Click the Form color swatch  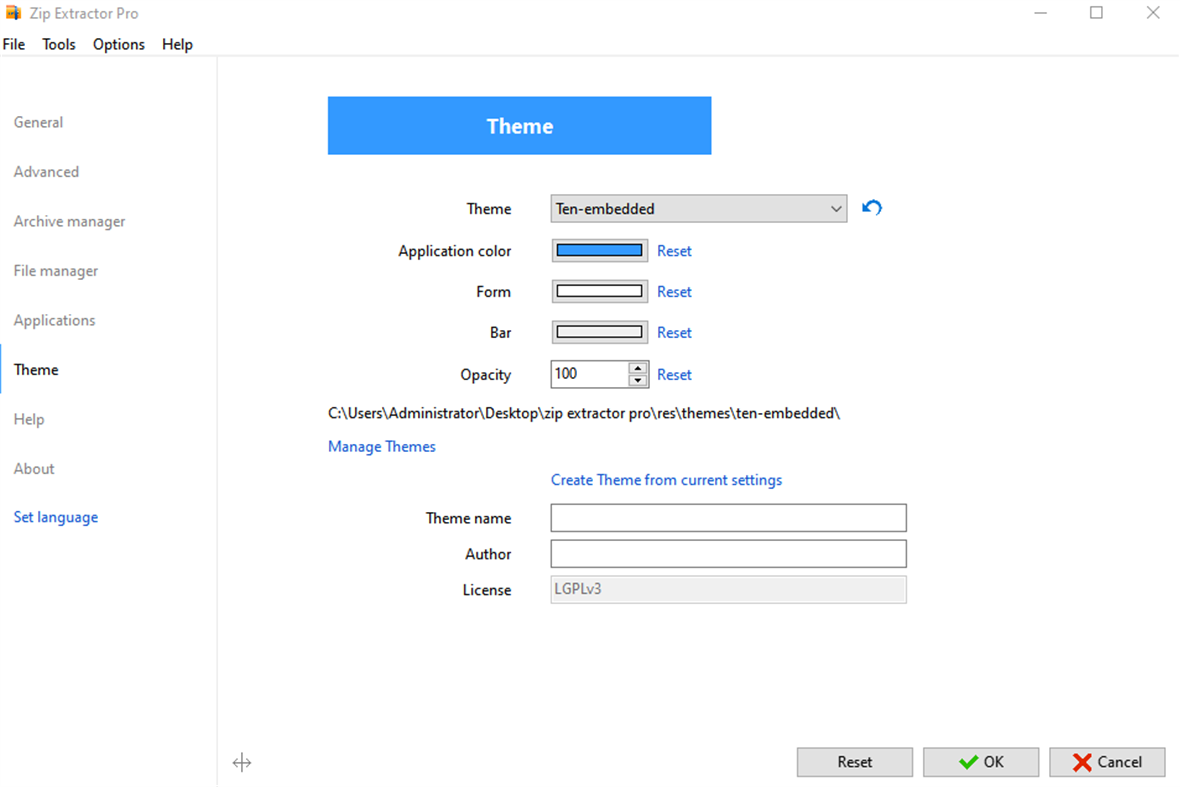tap(599, 291)
